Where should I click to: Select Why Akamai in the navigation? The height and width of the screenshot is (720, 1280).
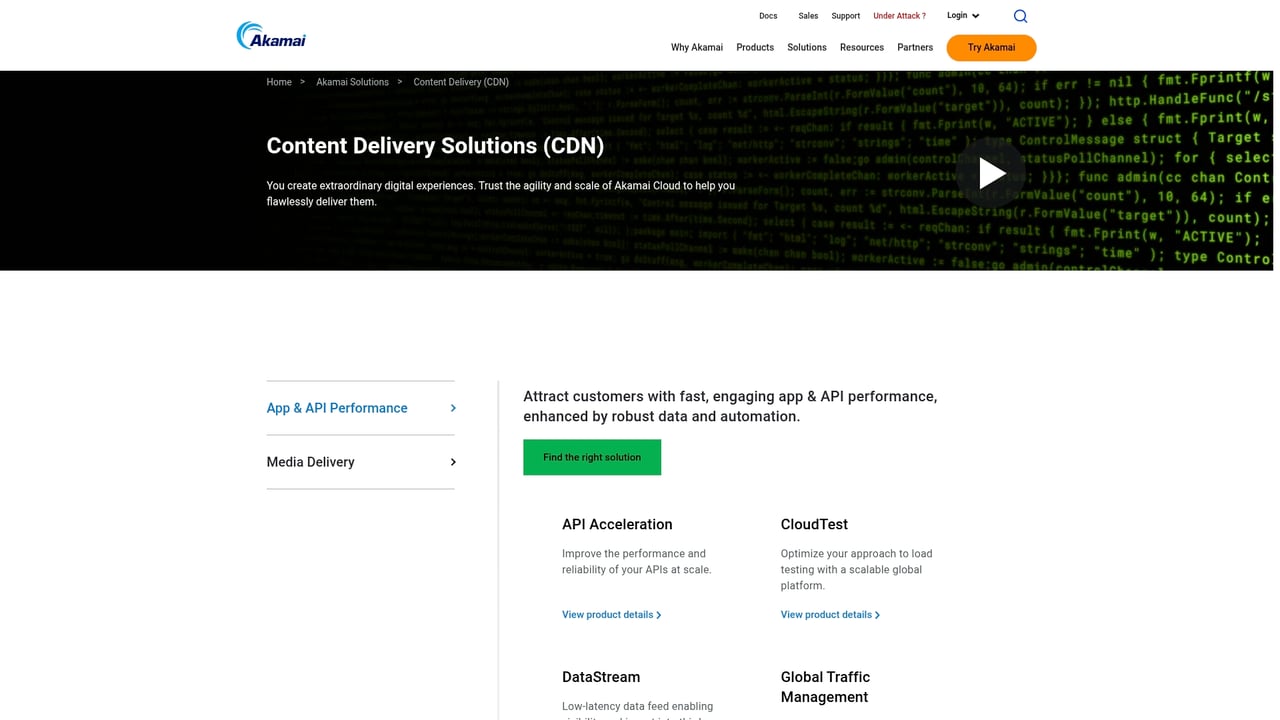tap(697, 47)
